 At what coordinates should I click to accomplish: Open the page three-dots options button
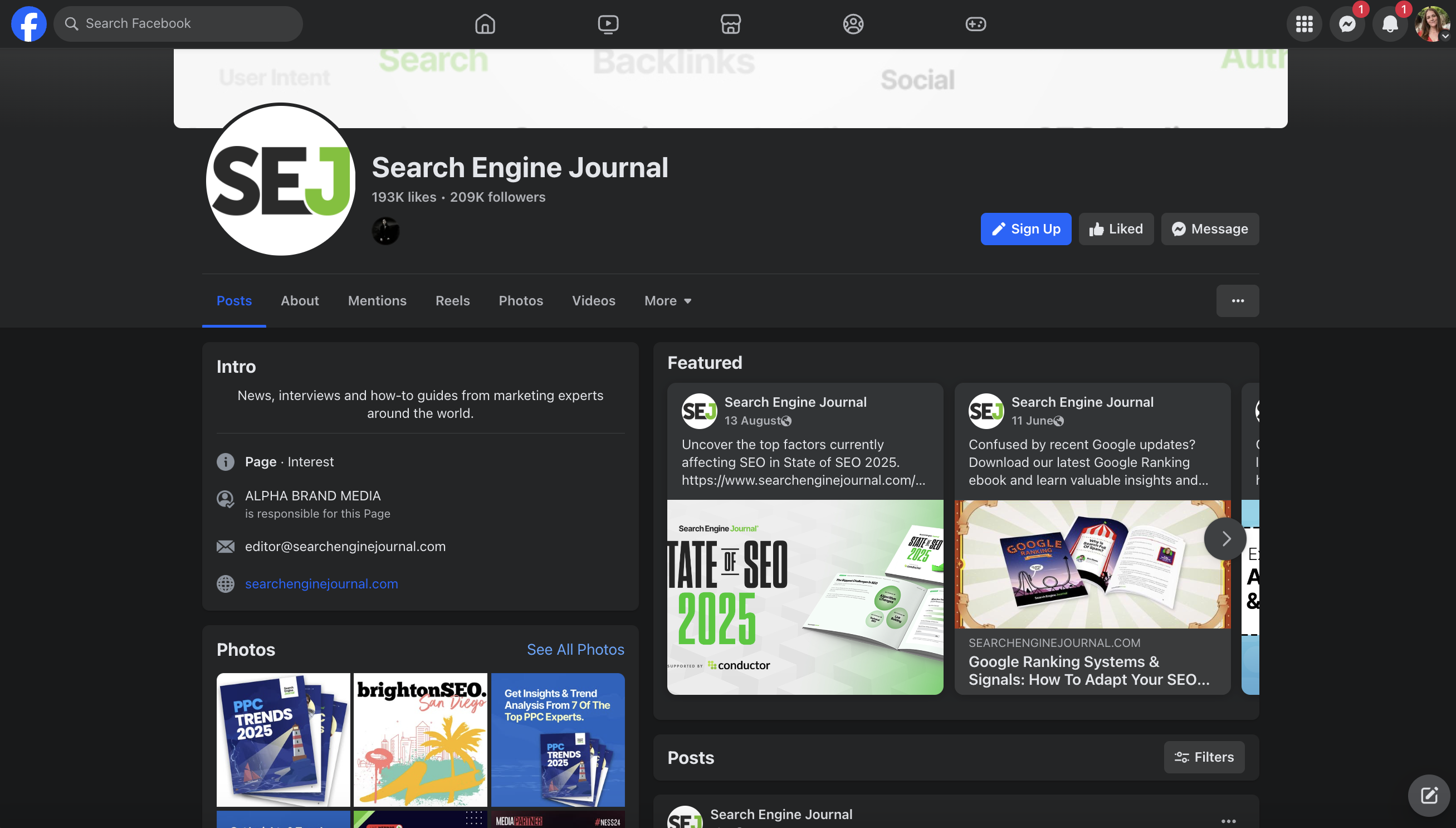click(1237, 301)
